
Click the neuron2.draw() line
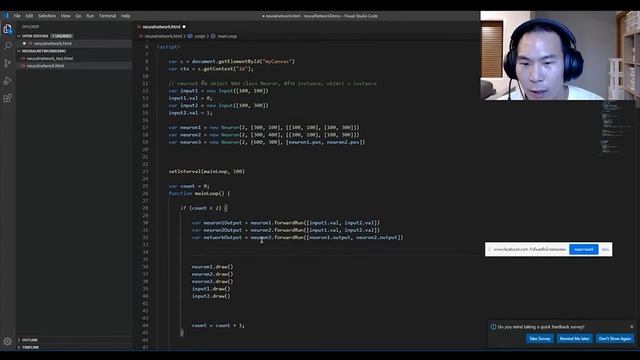tap(213, 274)
